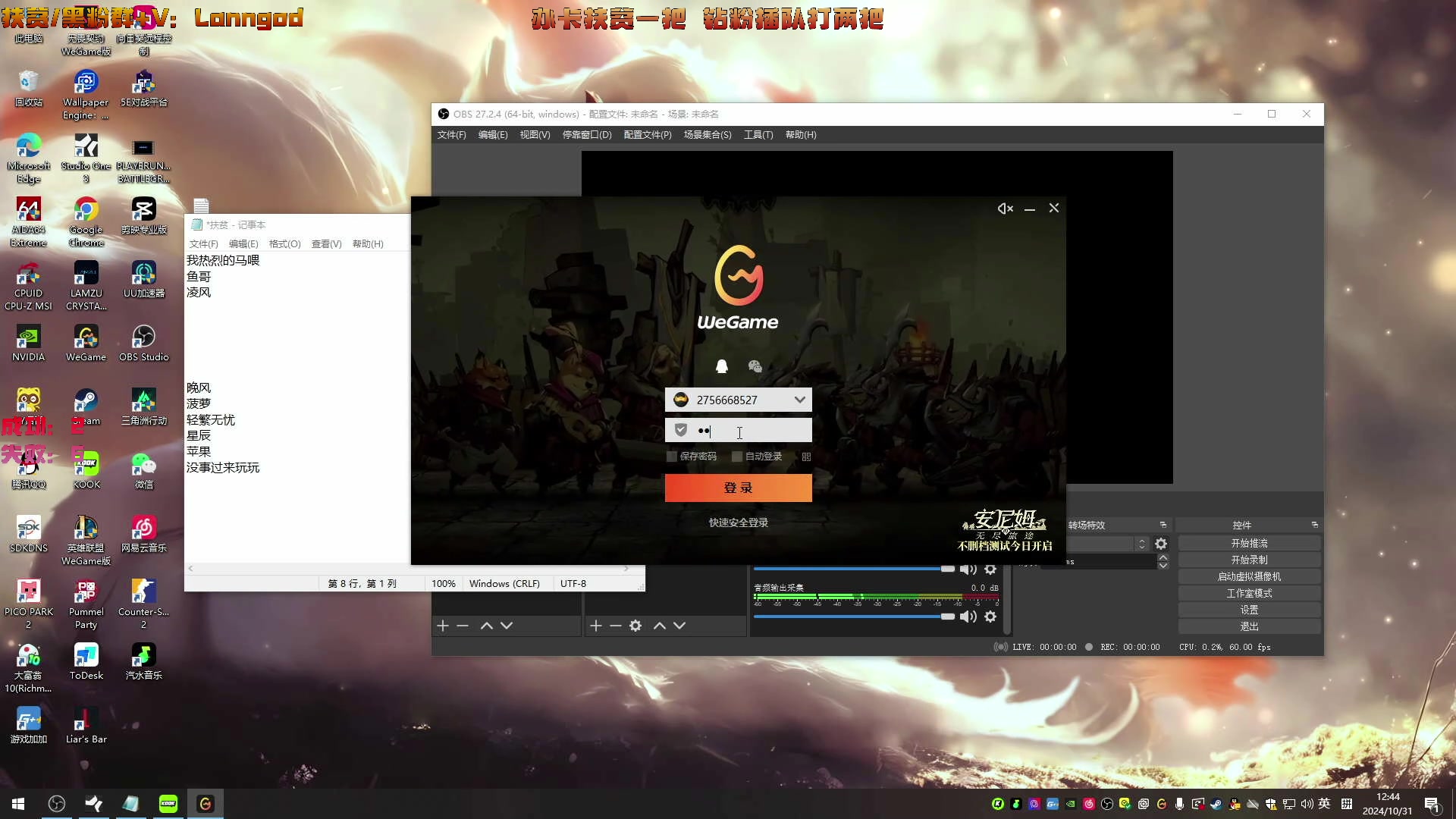Open OBS 工具(T) menu

[758, 135]
